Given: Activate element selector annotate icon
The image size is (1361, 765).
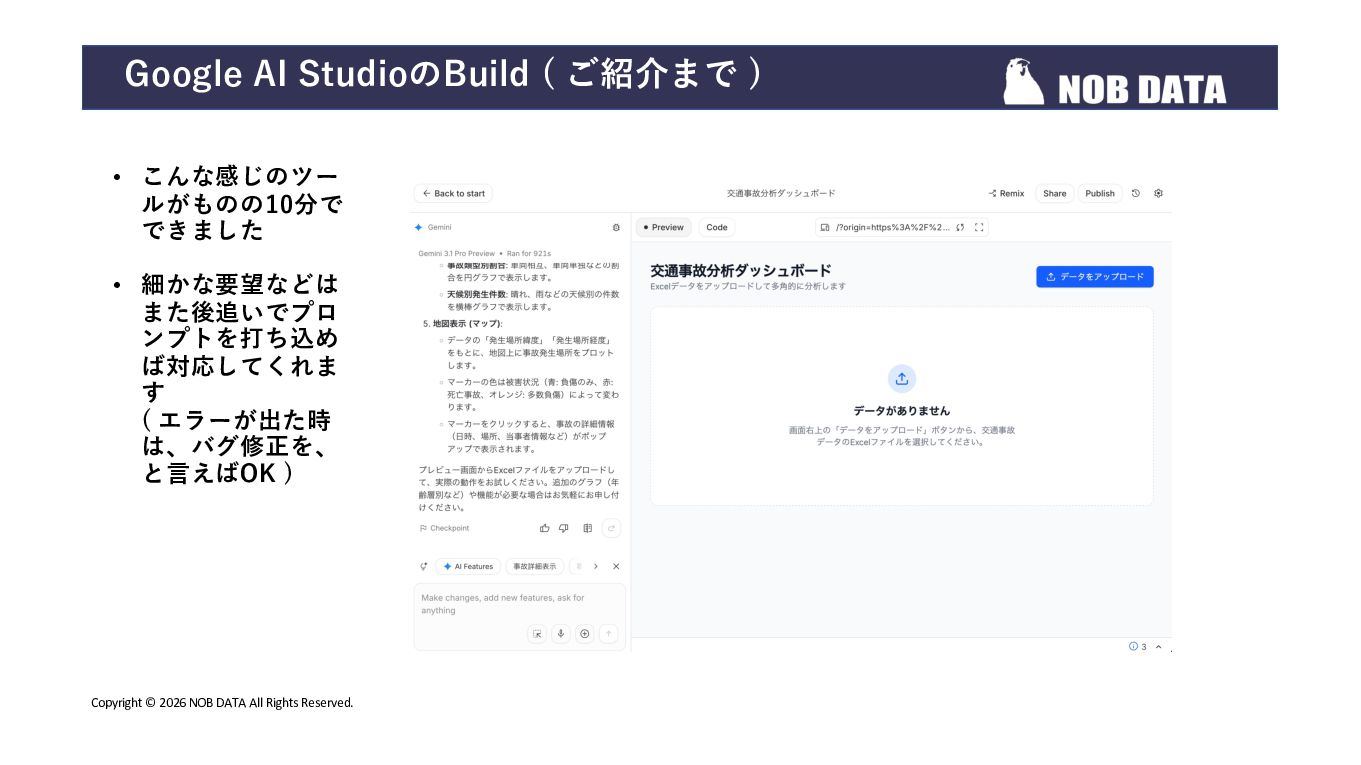Looking at the screenshot, I should coord(537,633).
